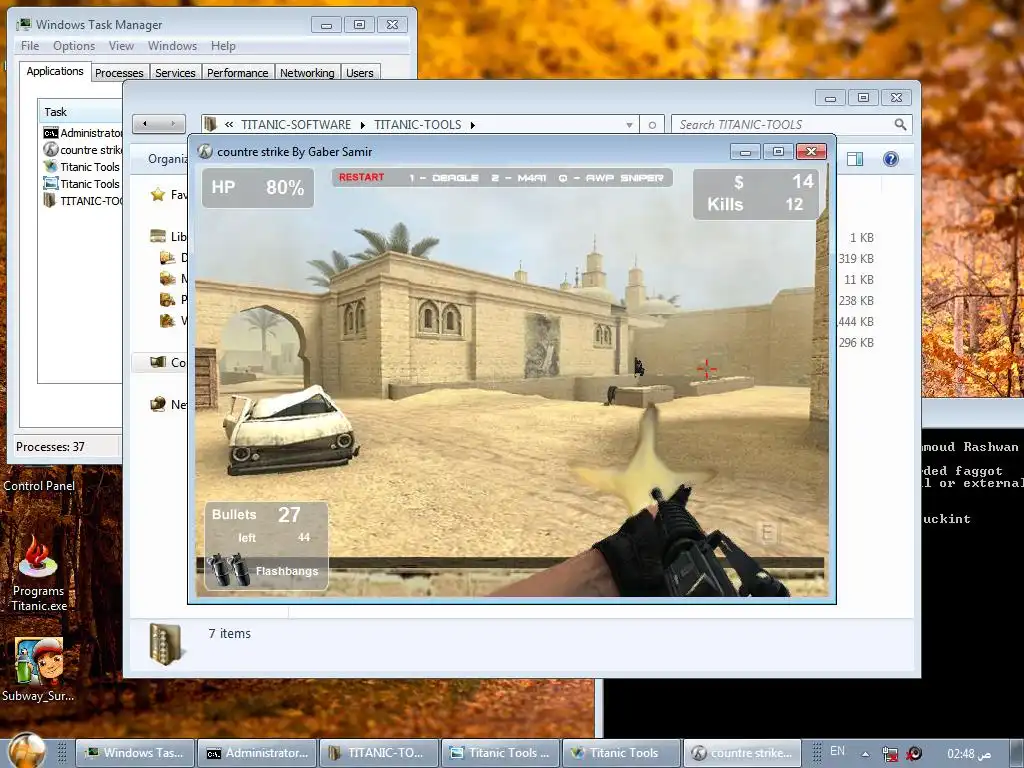Toggle the Explorer preview pane icon

855,159
